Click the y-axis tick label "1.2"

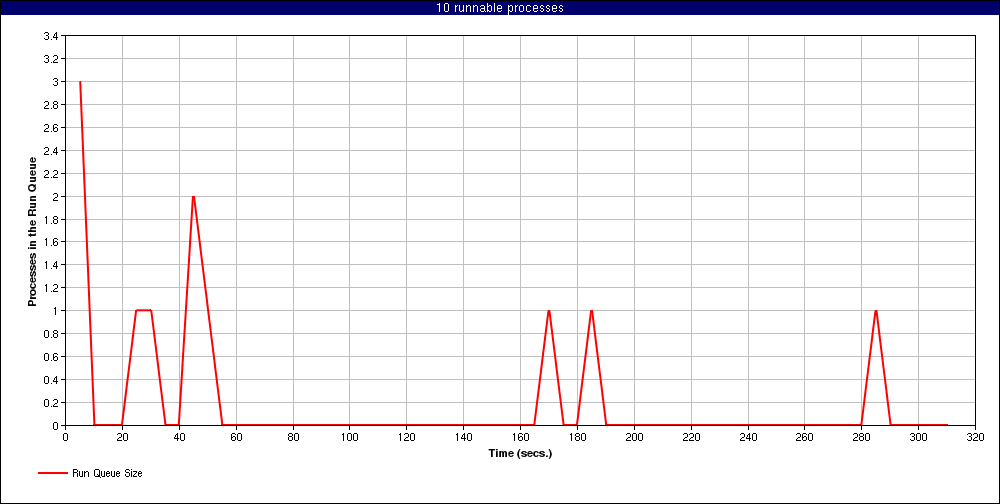(51, 288)
